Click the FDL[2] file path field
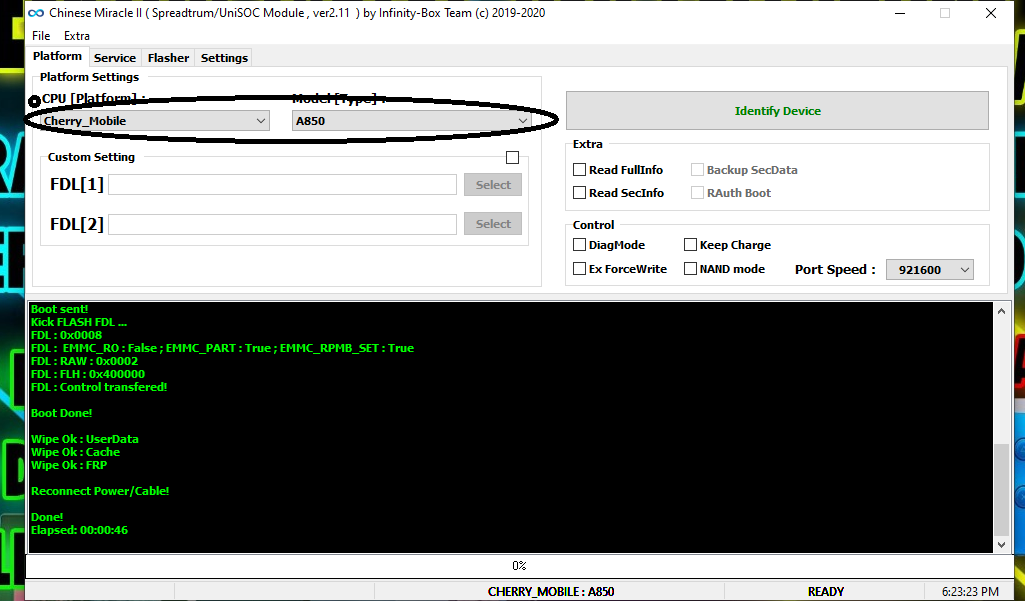This screenshot has width=1025, height=601. pyautogui.click(x=282, y=224)
